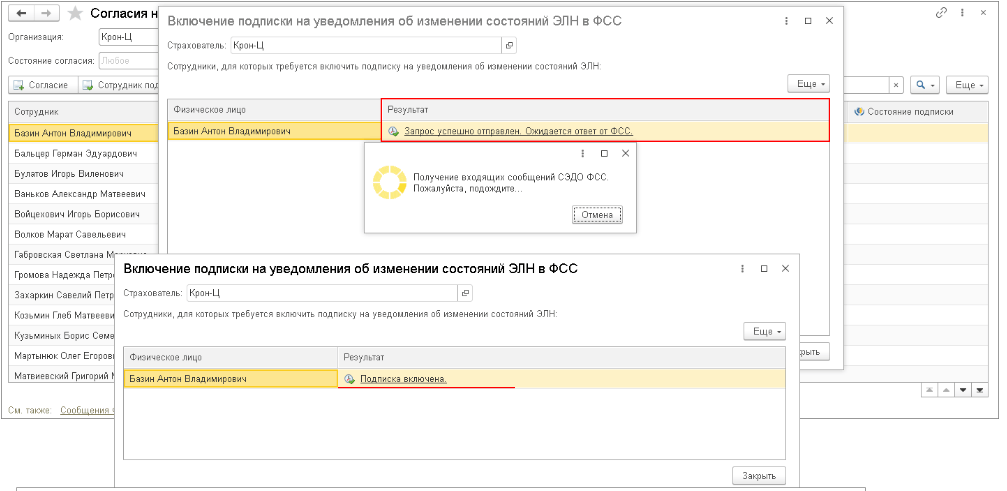Add page to favorites with star
This screenshot has height=491, width=1007.
pos(74,13)
